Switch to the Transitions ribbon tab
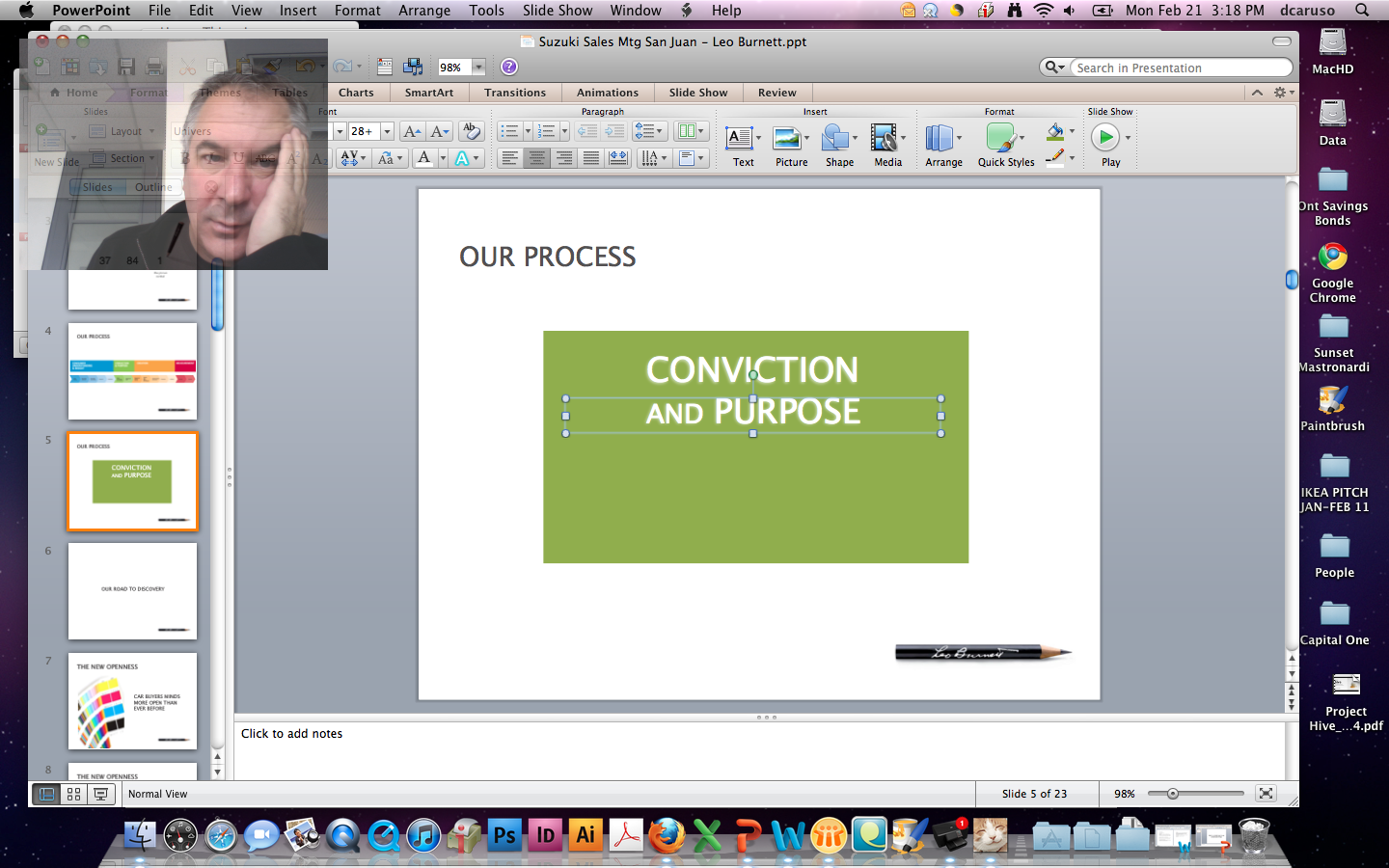Screen dimensions: 1389x868 click(514, 93)
